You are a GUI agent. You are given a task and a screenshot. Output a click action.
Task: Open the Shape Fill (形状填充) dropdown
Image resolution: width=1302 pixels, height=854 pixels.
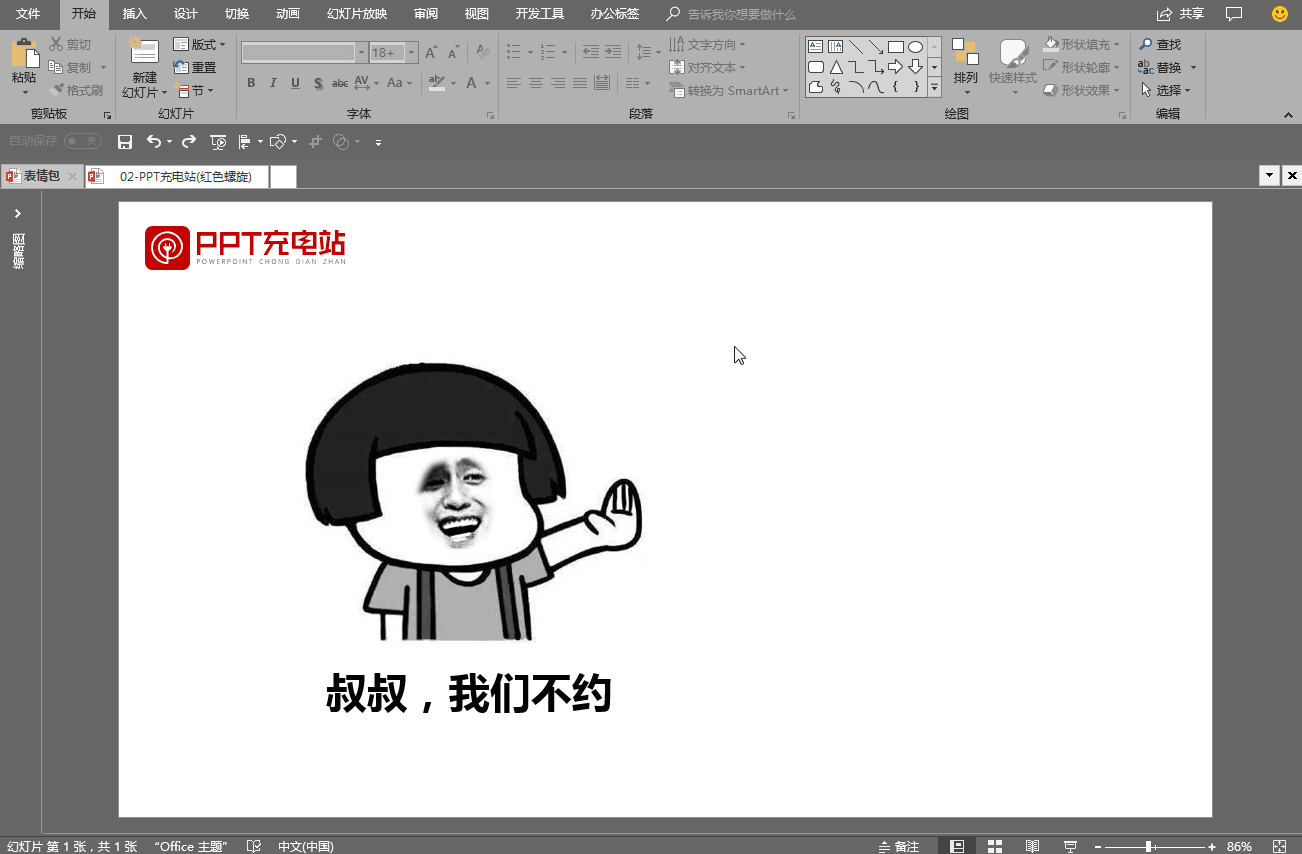coord(1081,44)
